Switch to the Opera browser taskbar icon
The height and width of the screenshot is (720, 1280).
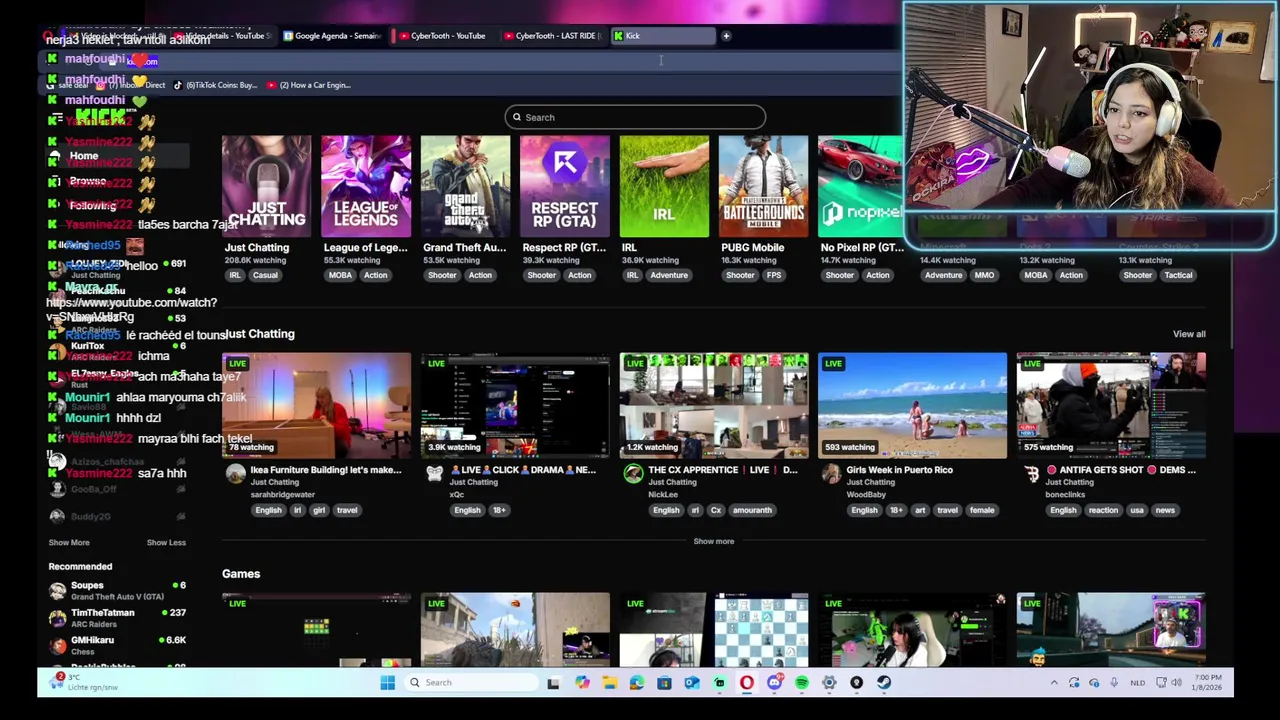(747, 683)
